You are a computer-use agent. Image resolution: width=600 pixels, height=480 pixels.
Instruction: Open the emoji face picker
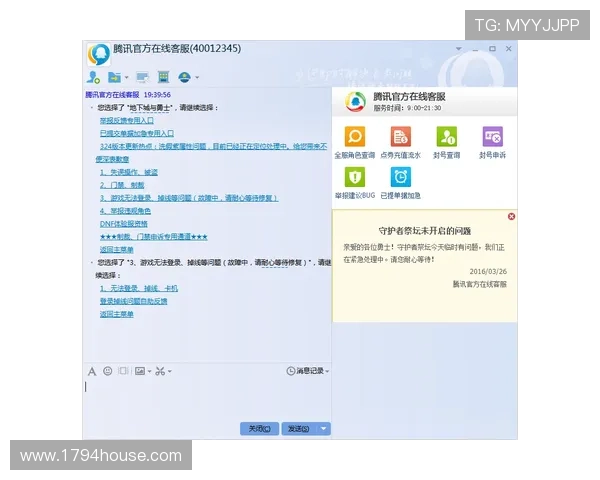click(x=108, y=371)
